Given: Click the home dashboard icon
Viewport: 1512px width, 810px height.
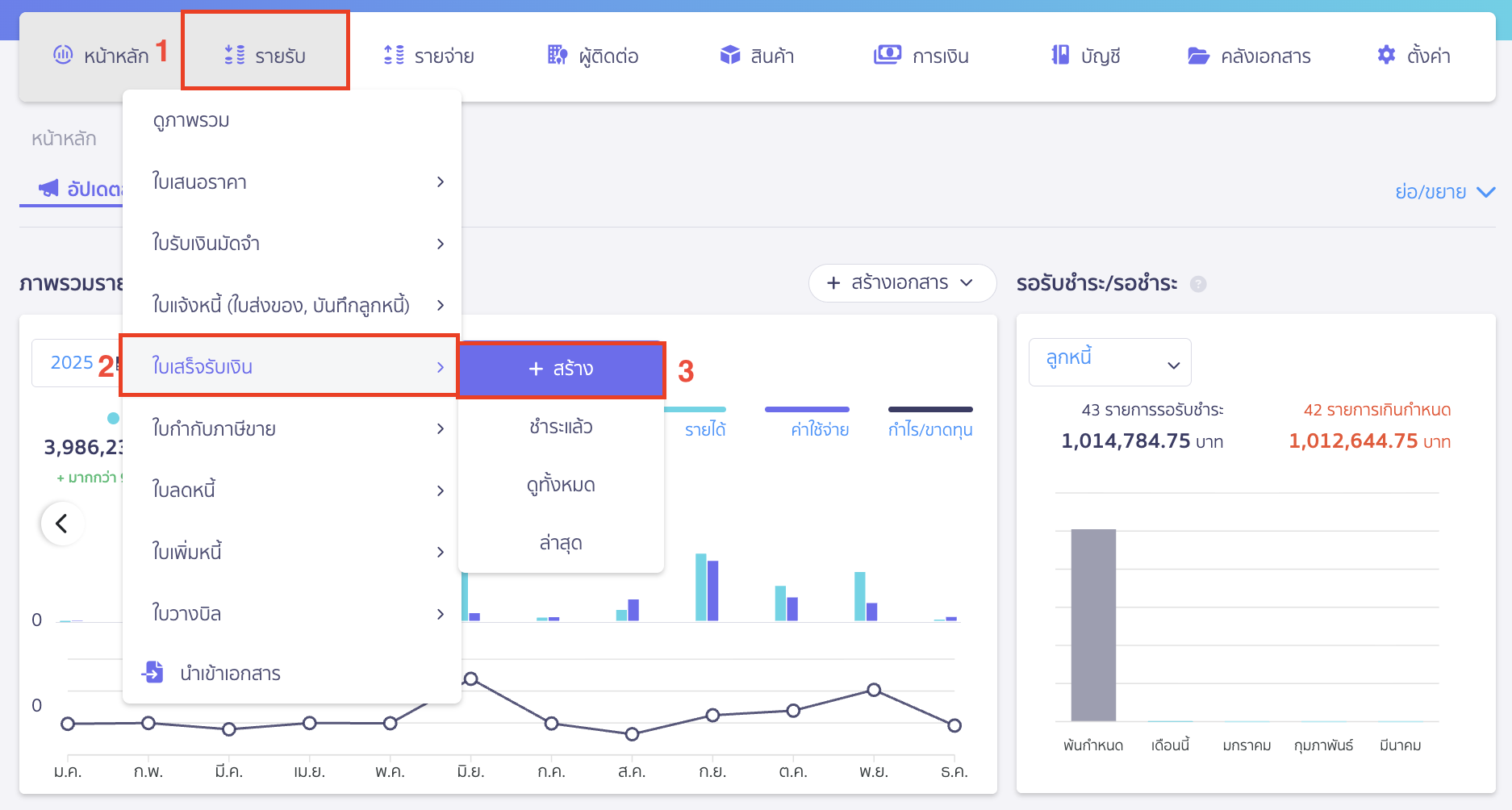Looking at the screenshot, I should click(63, 55).
